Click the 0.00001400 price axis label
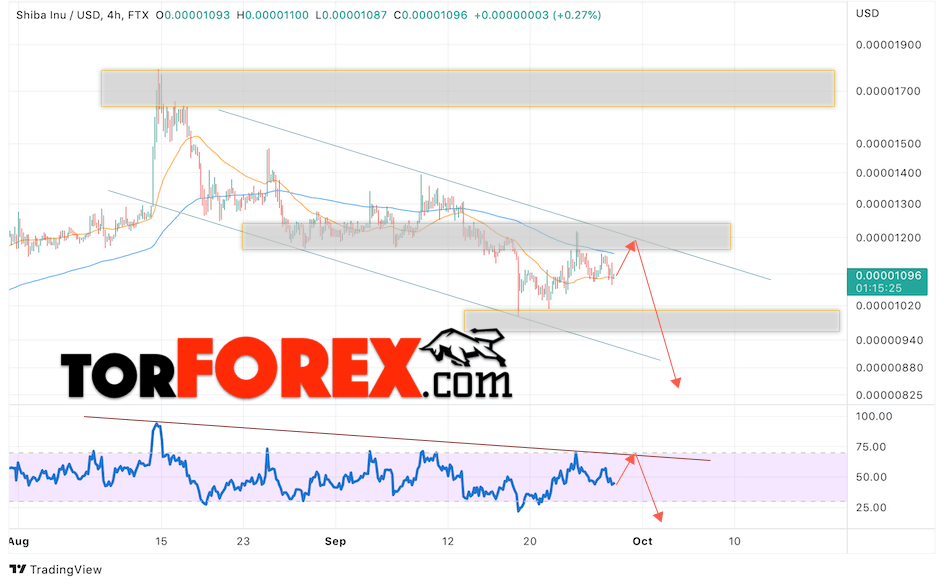 889,173
